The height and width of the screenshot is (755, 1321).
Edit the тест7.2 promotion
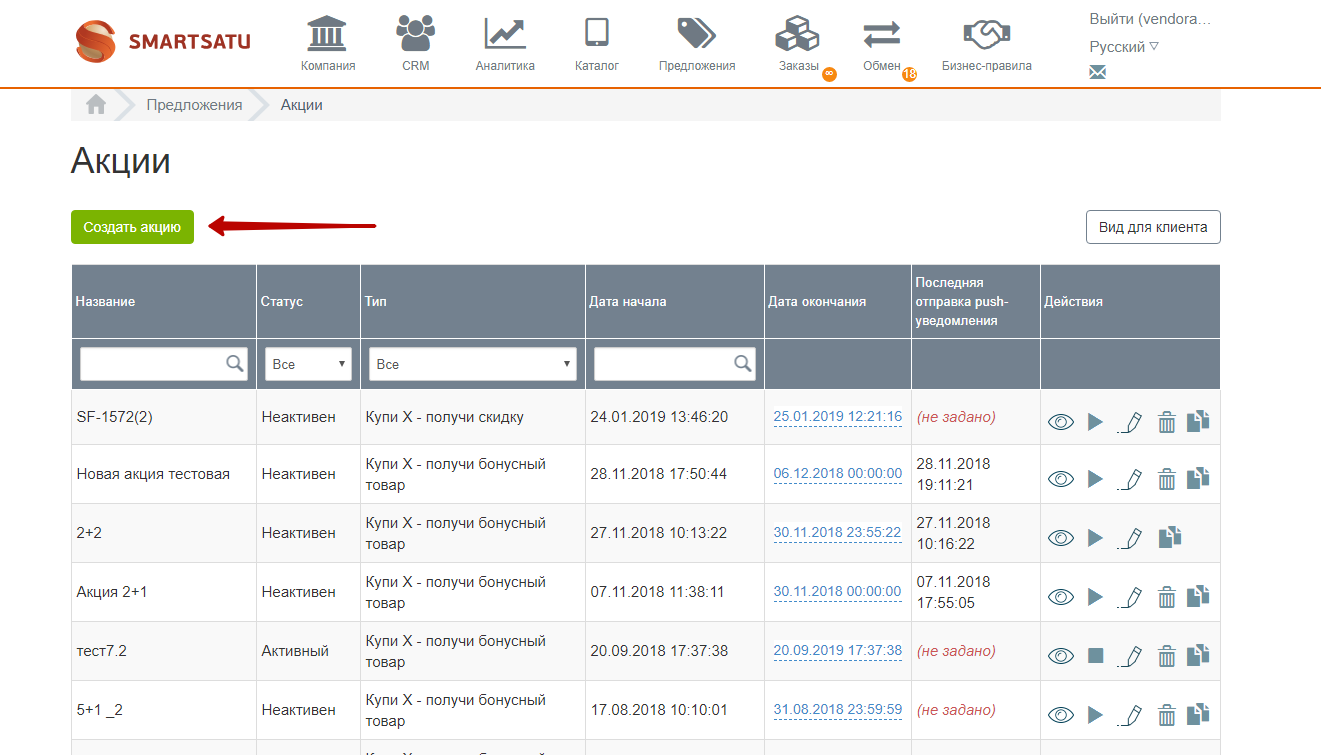pyautogui.click(x=1129, y=656)
